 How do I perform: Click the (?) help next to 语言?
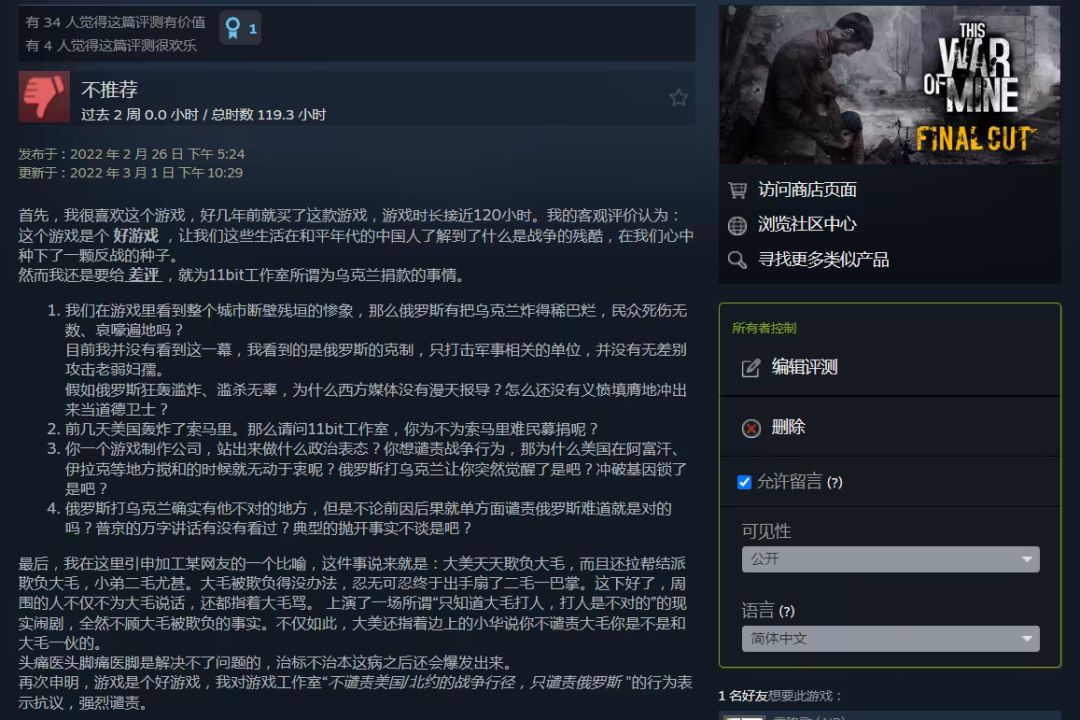(x=787, y=611)
